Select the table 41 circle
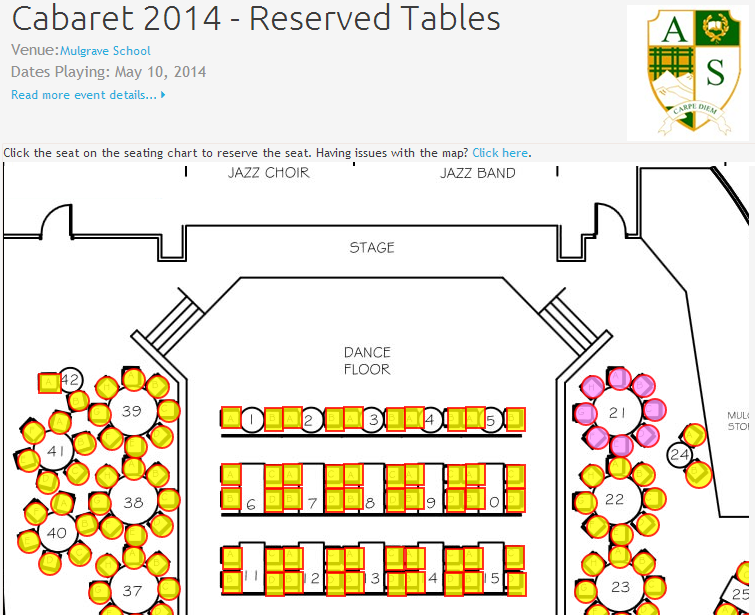 [54, 451]
